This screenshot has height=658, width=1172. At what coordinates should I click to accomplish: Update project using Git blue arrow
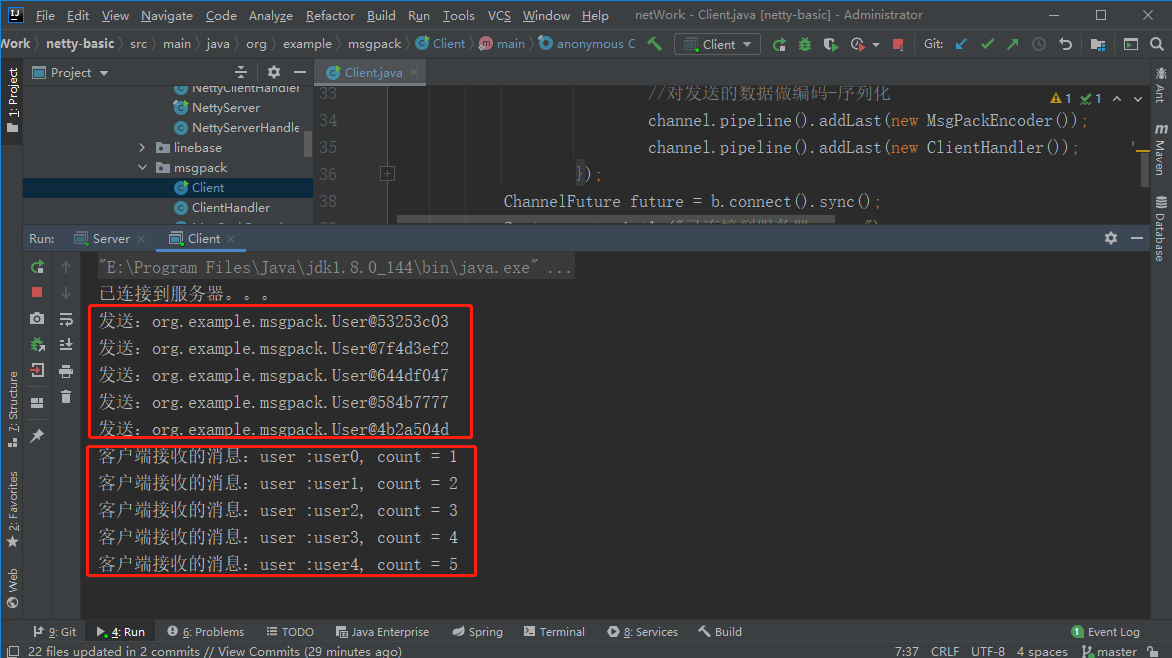pos(961,44)
